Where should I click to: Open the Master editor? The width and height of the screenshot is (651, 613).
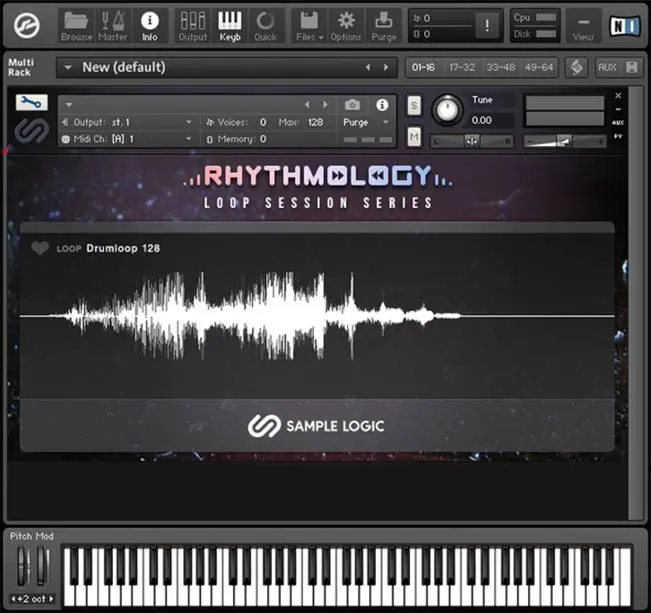coord(113,26)
